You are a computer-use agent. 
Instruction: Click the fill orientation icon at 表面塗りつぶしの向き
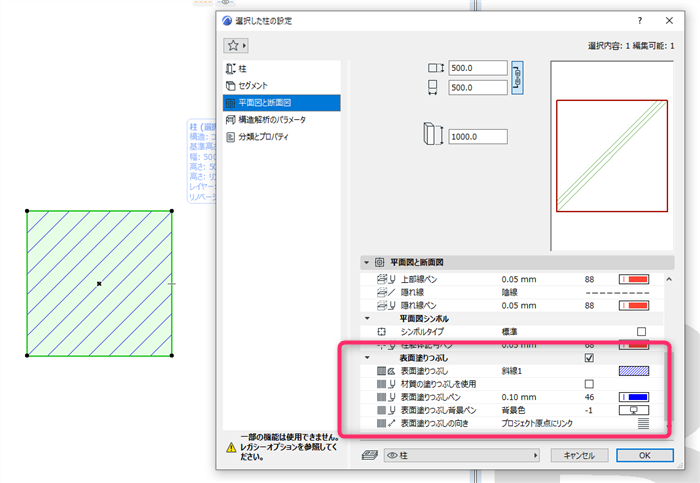(x=643, y=423)
